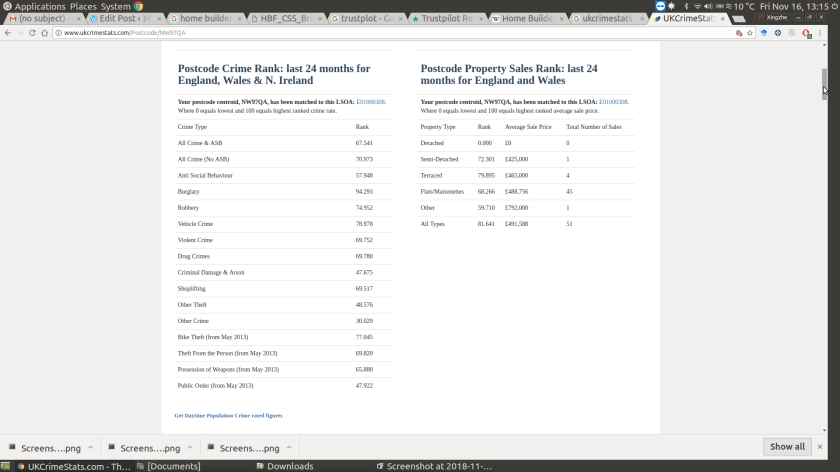Open the Wi-Fi network tray icon
The width and height of the screenshot is (840, 472).
[698, 6]
